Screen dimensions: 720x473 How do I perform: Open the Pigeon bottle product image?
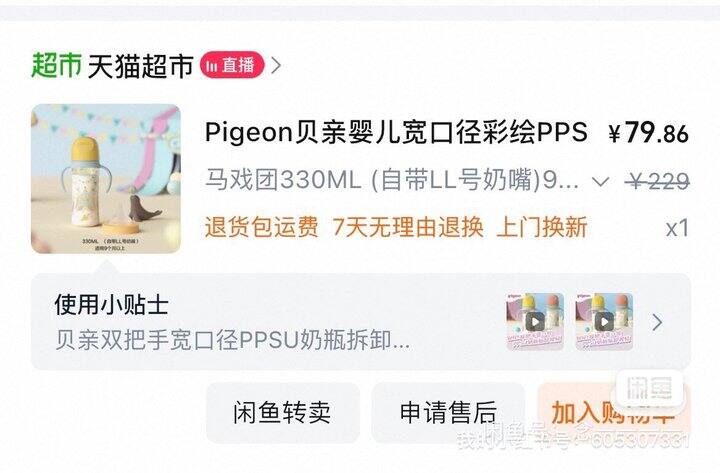106,179
